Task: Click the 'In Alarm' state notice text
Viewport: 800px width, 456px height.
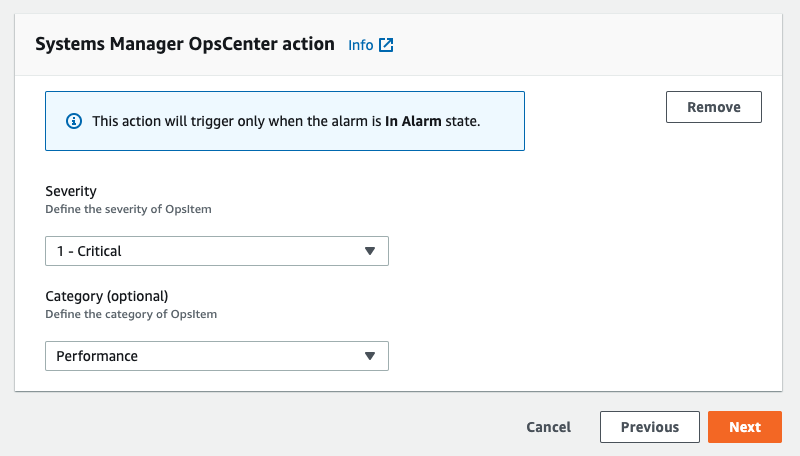Action: pos(286,121)
